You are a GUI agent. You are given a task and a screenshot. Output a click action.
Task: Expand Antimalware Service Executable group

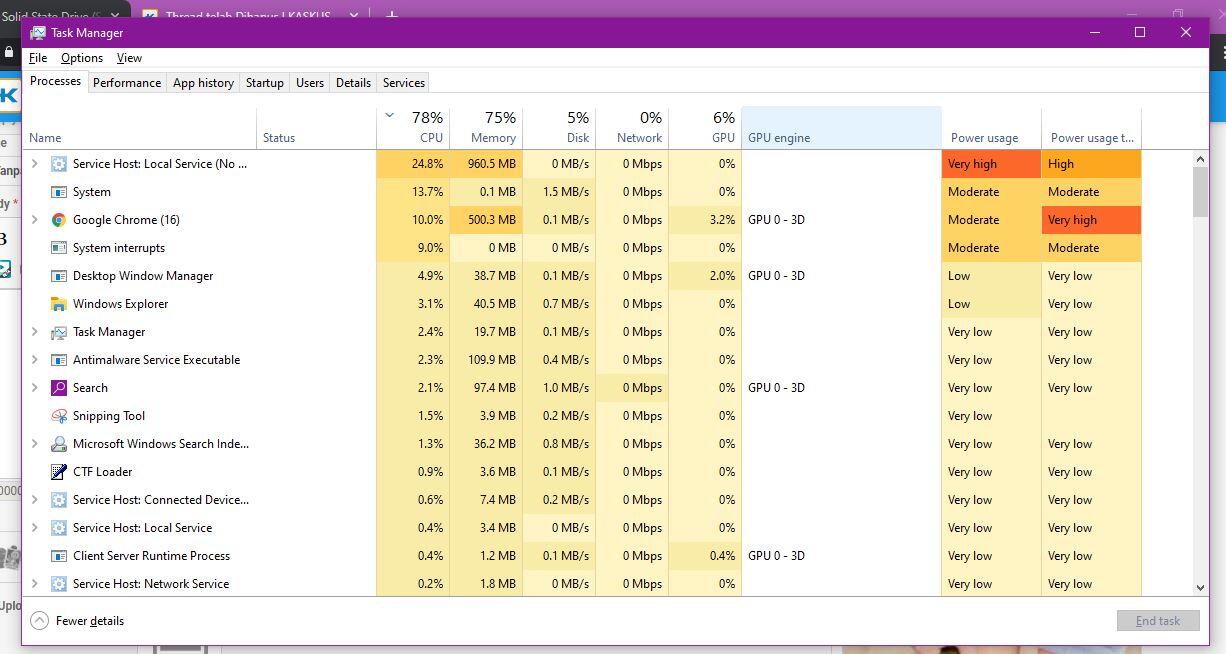click(35, 360)
